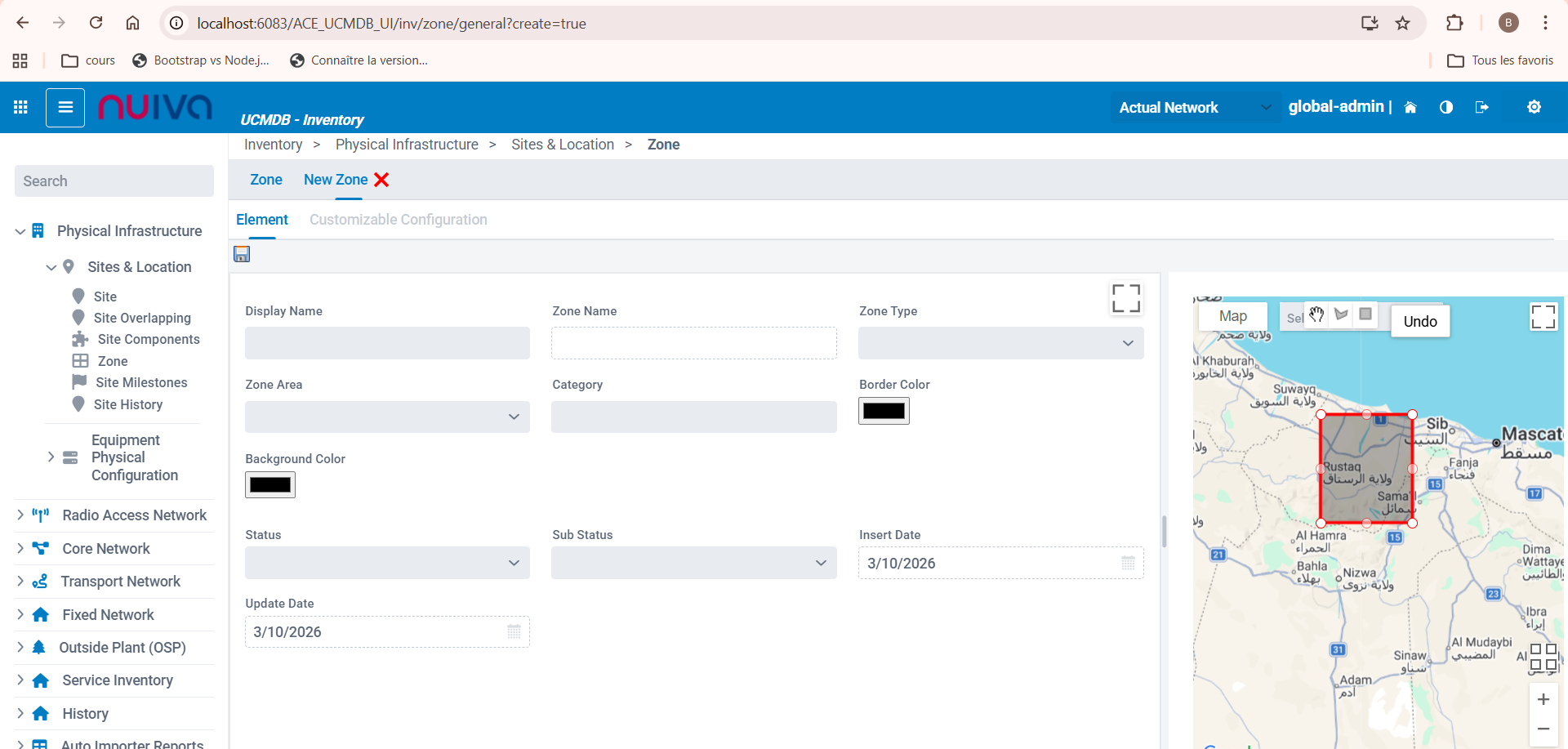The image size is (1568, 749).
Task: Click the Undo button on the map
Action: point(1419,321)
